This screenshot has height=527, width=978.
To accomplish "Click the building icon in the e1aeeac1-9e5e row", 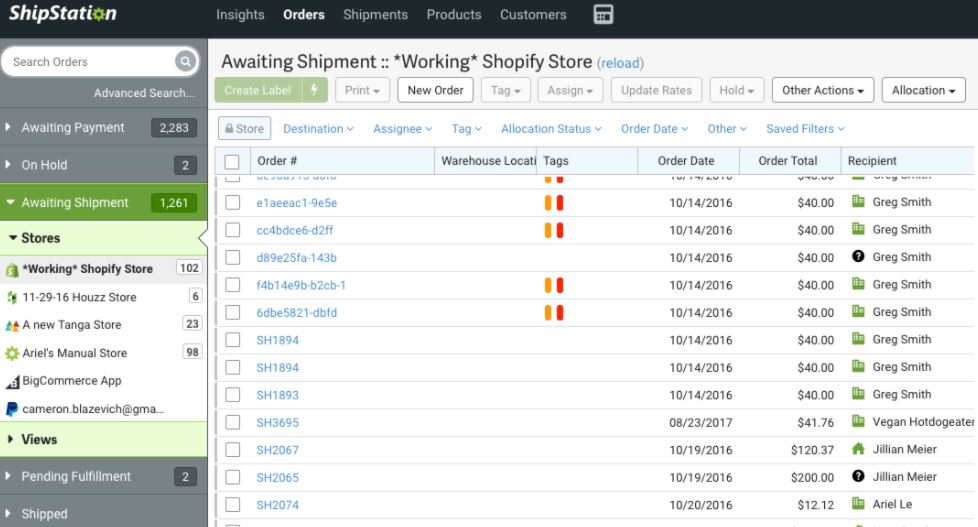I will point(858,201).
